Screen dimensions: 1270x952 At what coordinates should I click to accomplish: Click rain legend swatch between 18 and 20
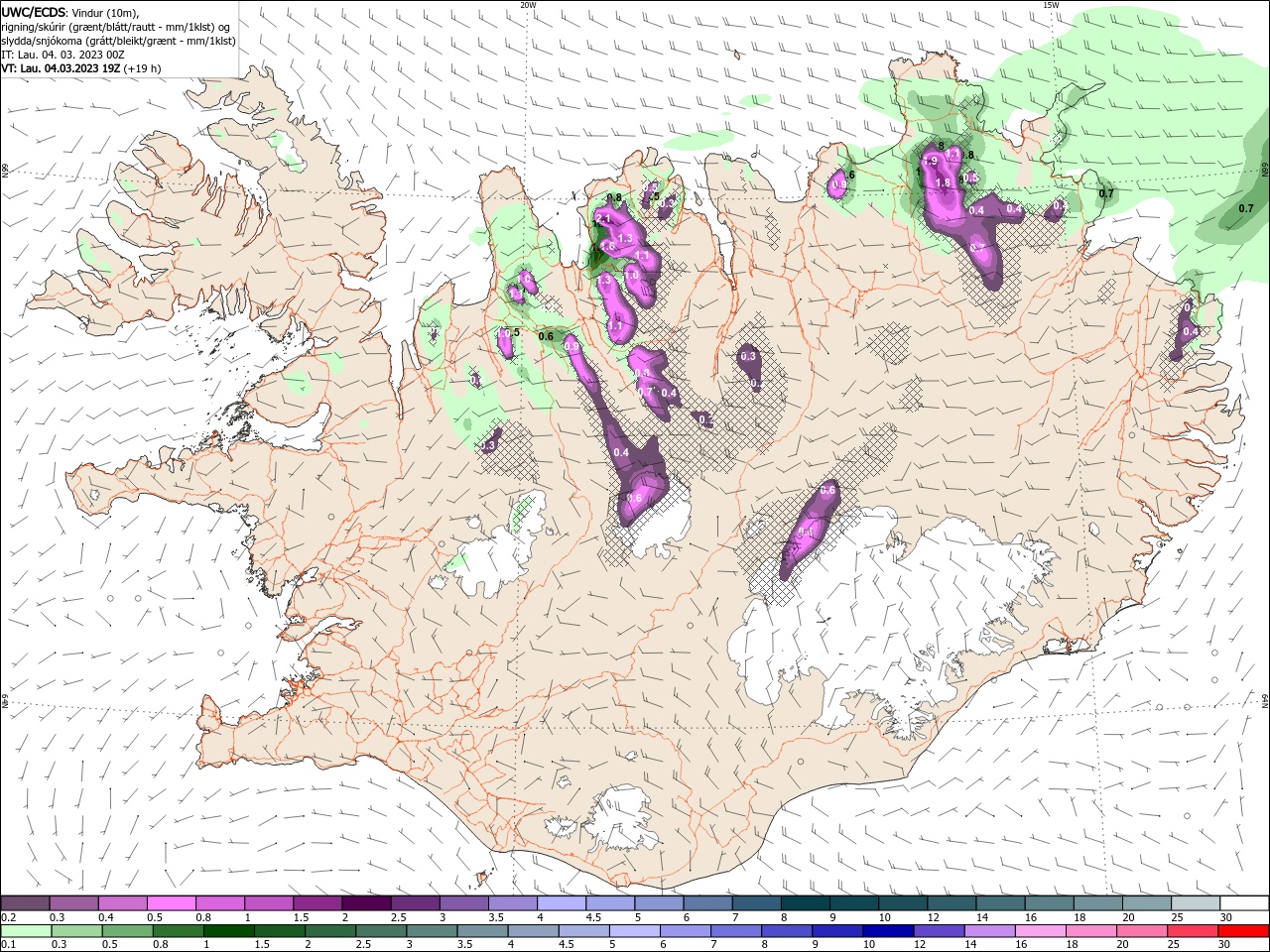(x=1089, y=931)
